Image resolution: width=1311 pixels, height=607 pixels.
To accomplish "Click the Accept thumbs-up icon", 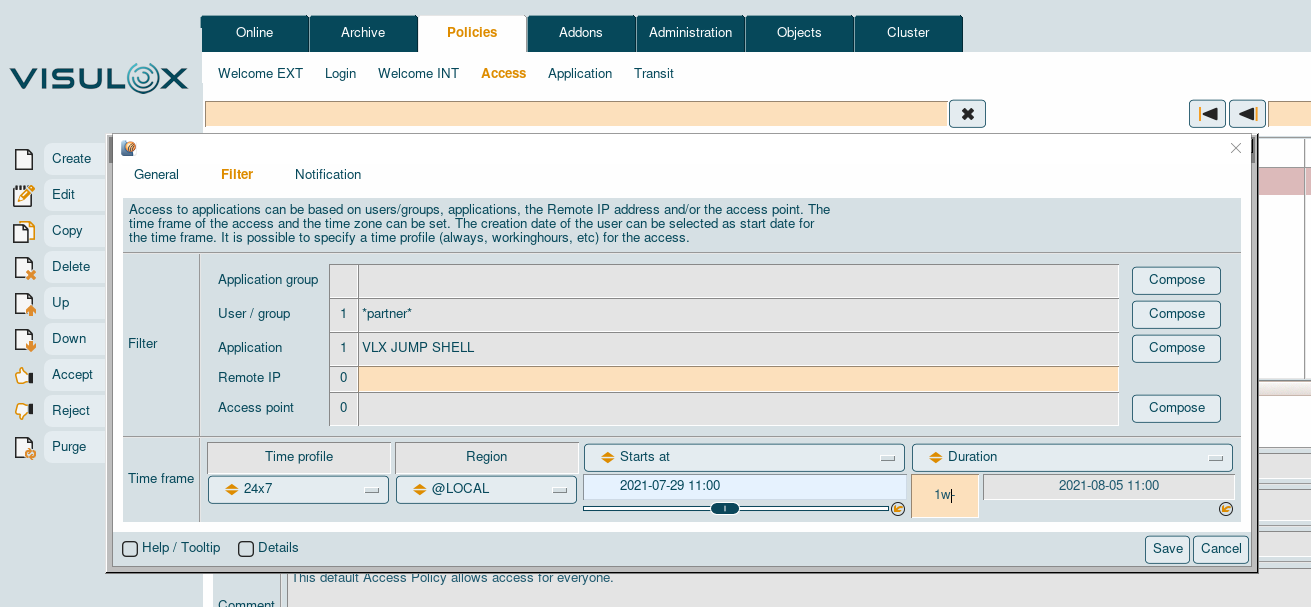I will coord(24,375).
